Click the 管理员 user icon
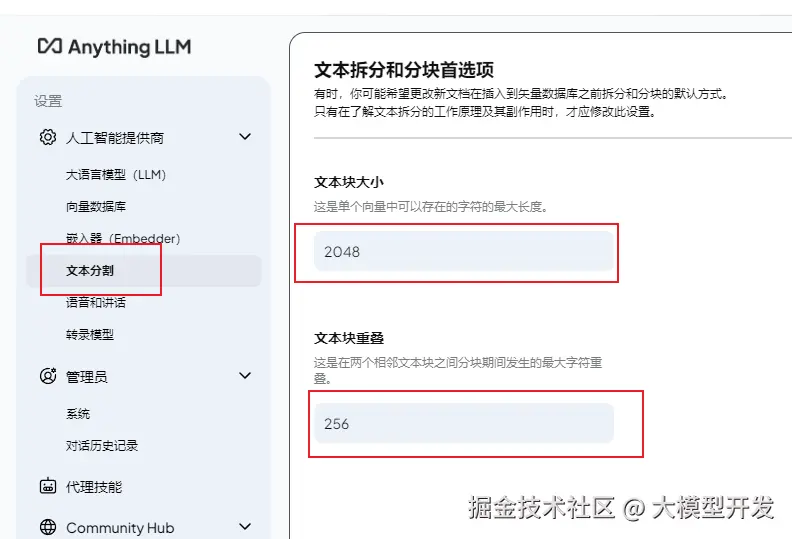This screenshot has width=792, height=539. coord(47,377)
